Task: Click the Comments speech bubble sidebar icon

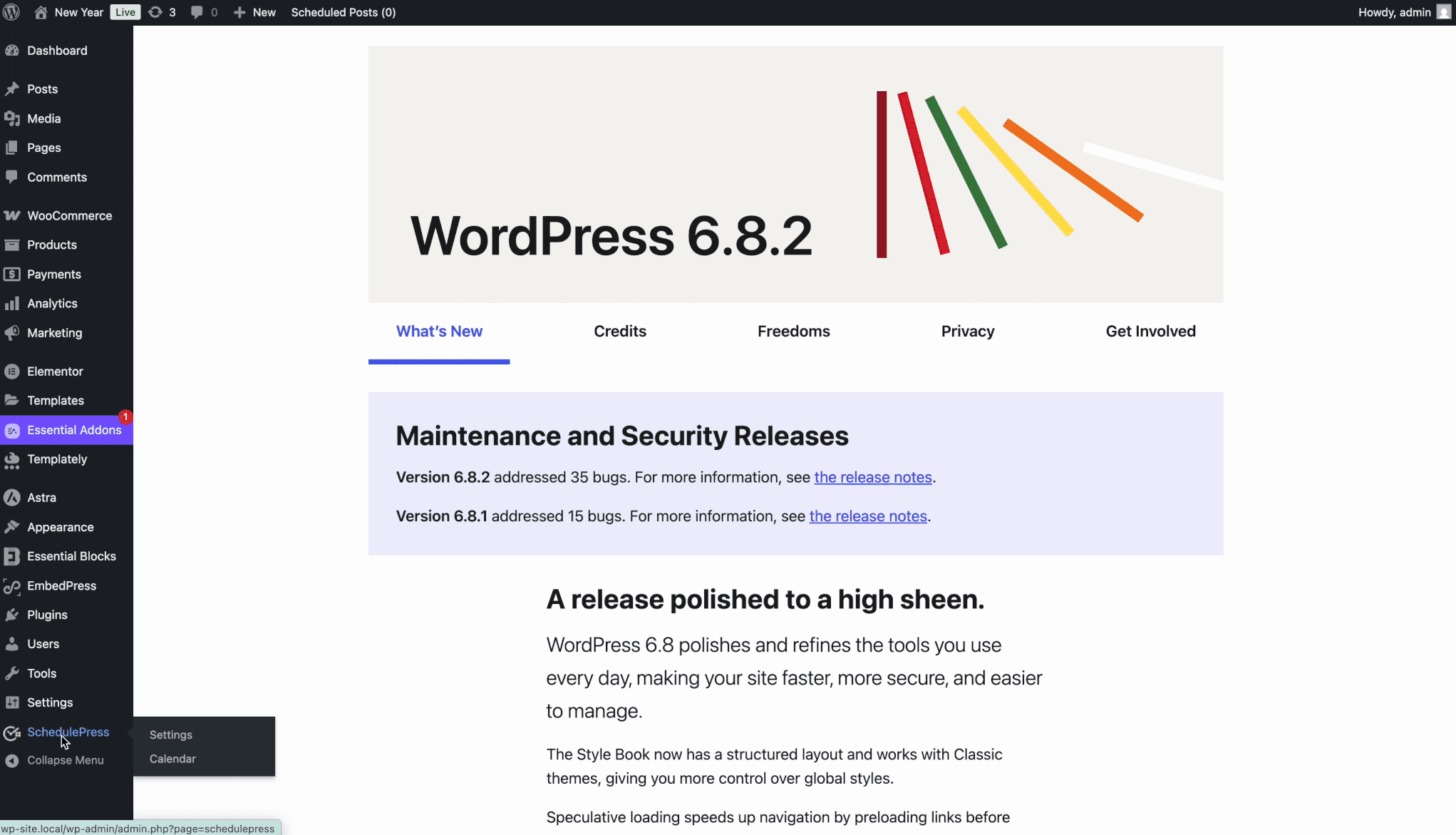Action: click(x=12, y=177)
